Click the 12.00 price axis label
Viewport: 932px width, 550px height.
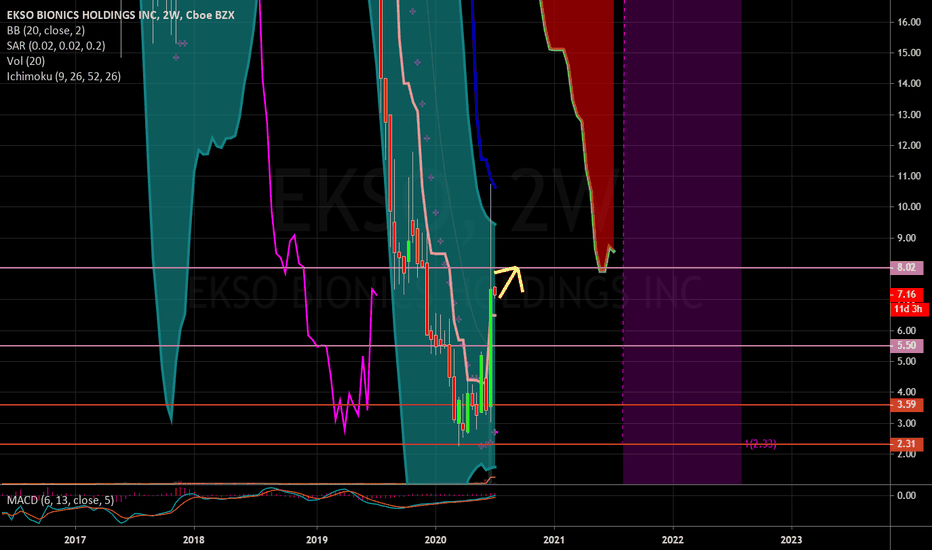[x=909, y=145]
